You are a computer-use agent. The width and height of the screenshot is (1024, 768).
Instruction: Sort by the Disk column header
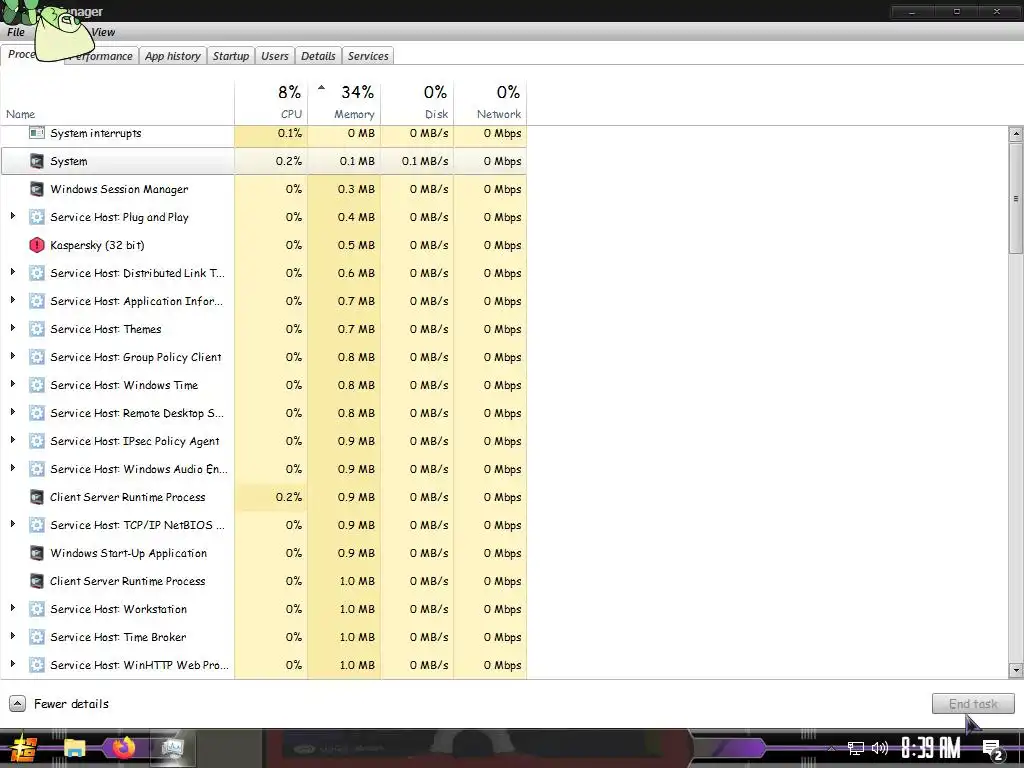click(417, 102)
